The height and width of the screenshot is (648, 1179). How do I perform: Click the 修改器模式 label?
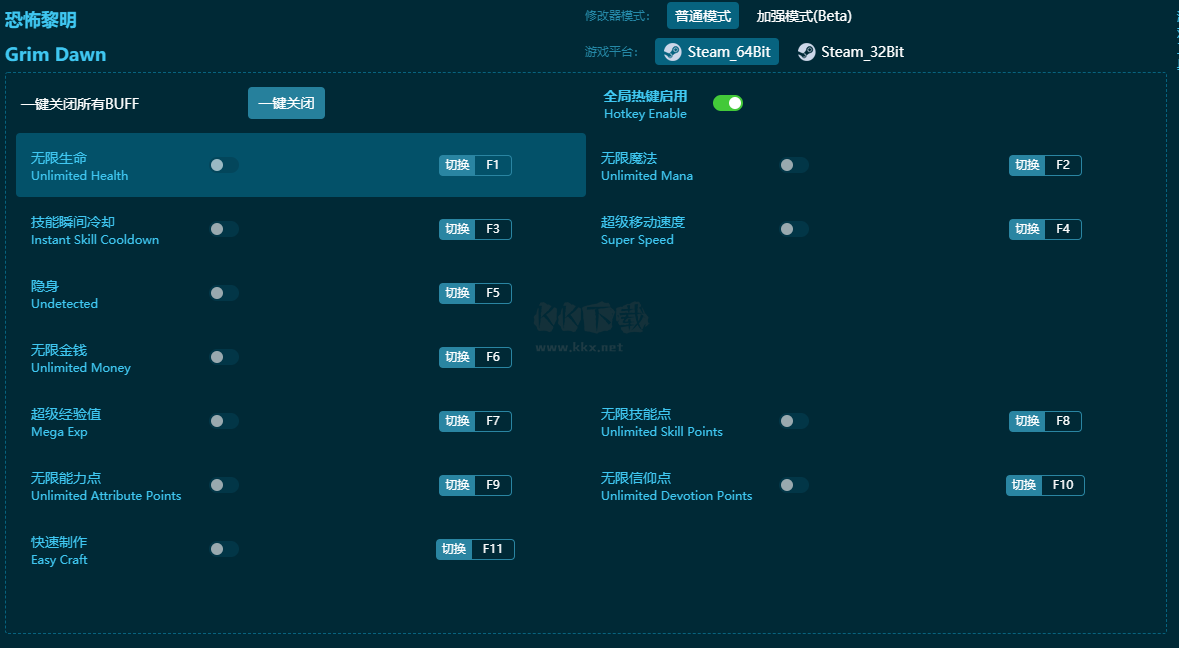point(617,16)
